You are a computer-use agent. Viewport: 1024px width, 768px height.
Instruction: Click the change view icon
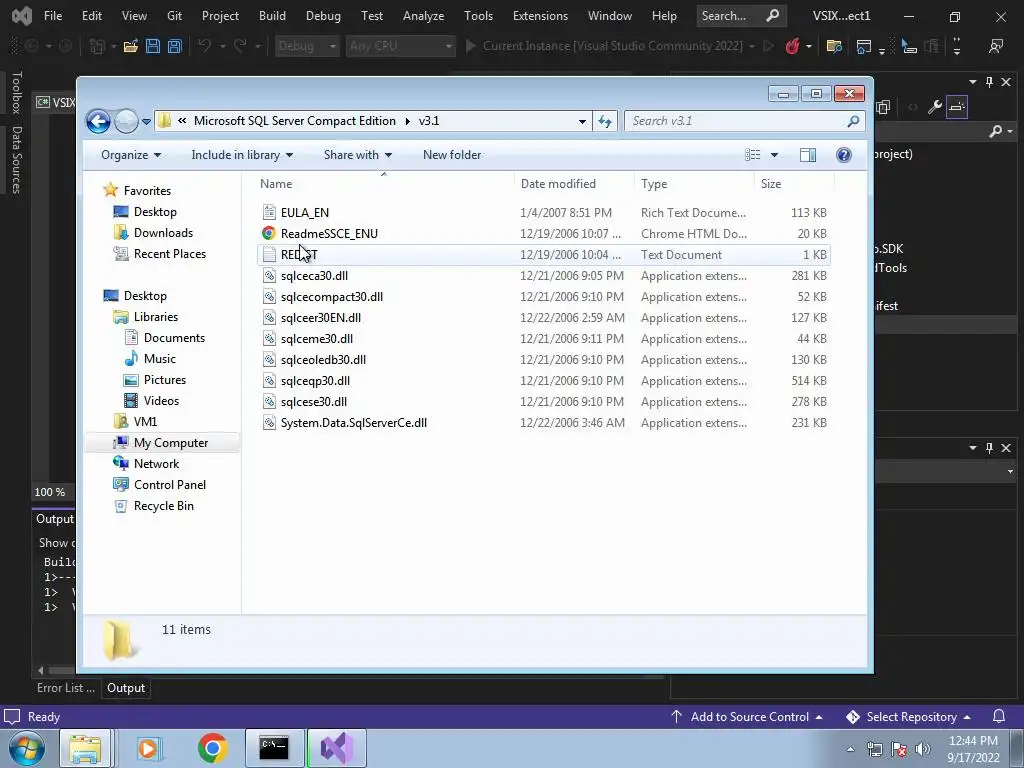click(752, 155)
